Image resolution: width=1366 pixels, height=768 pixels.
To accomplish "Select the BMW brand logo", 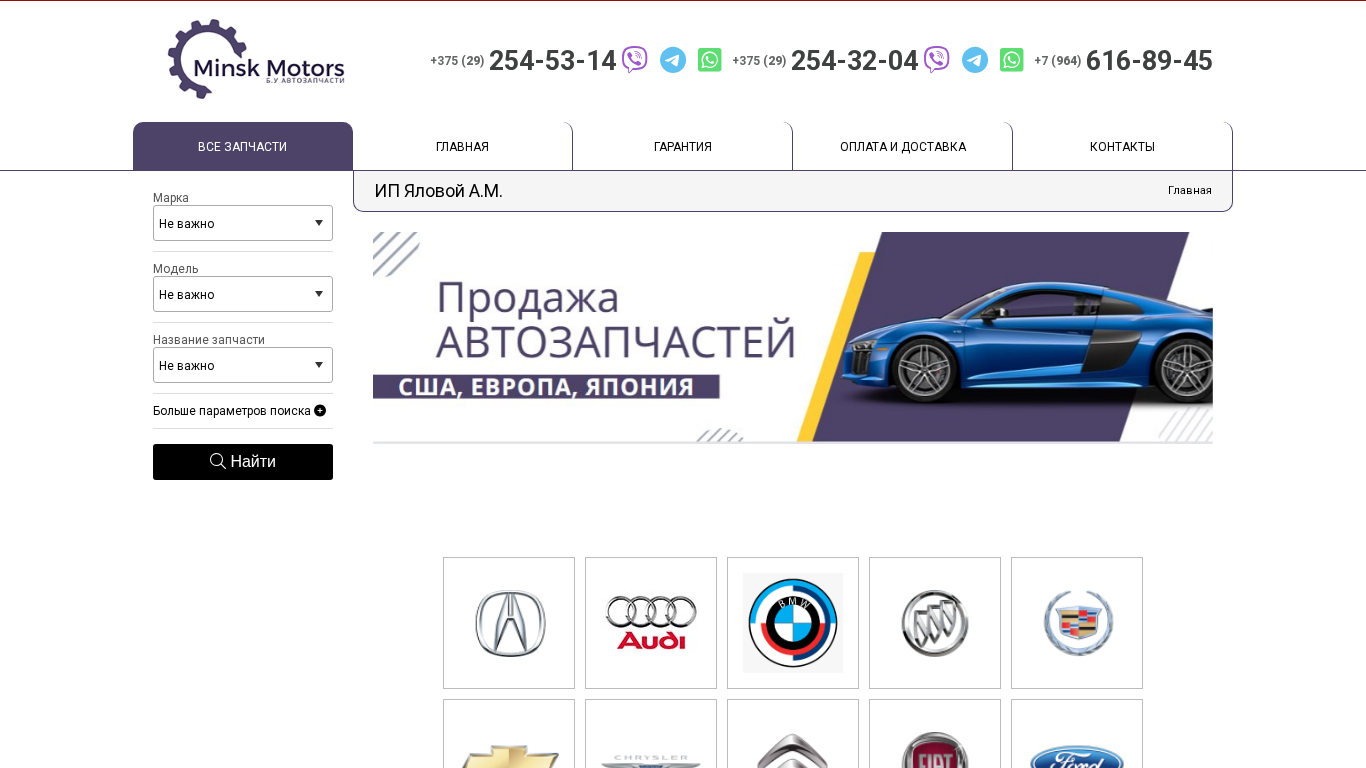I will tap(793, 623).
